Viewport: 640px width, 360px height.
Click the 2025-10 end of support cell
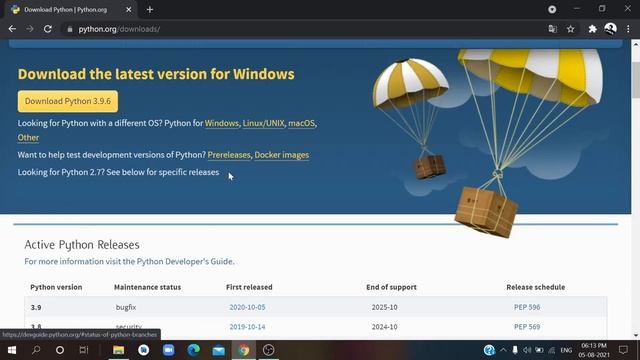tap(384, 307)
